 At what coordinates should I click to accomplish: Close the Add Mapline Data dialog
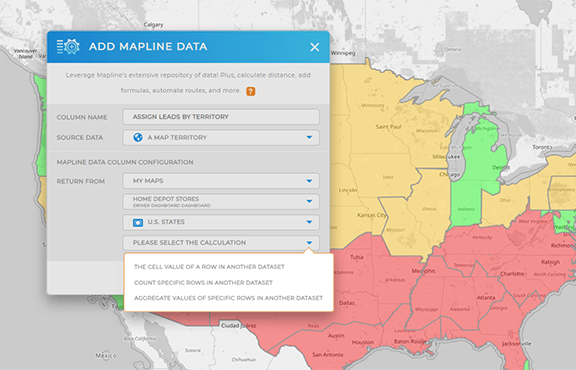314,47
